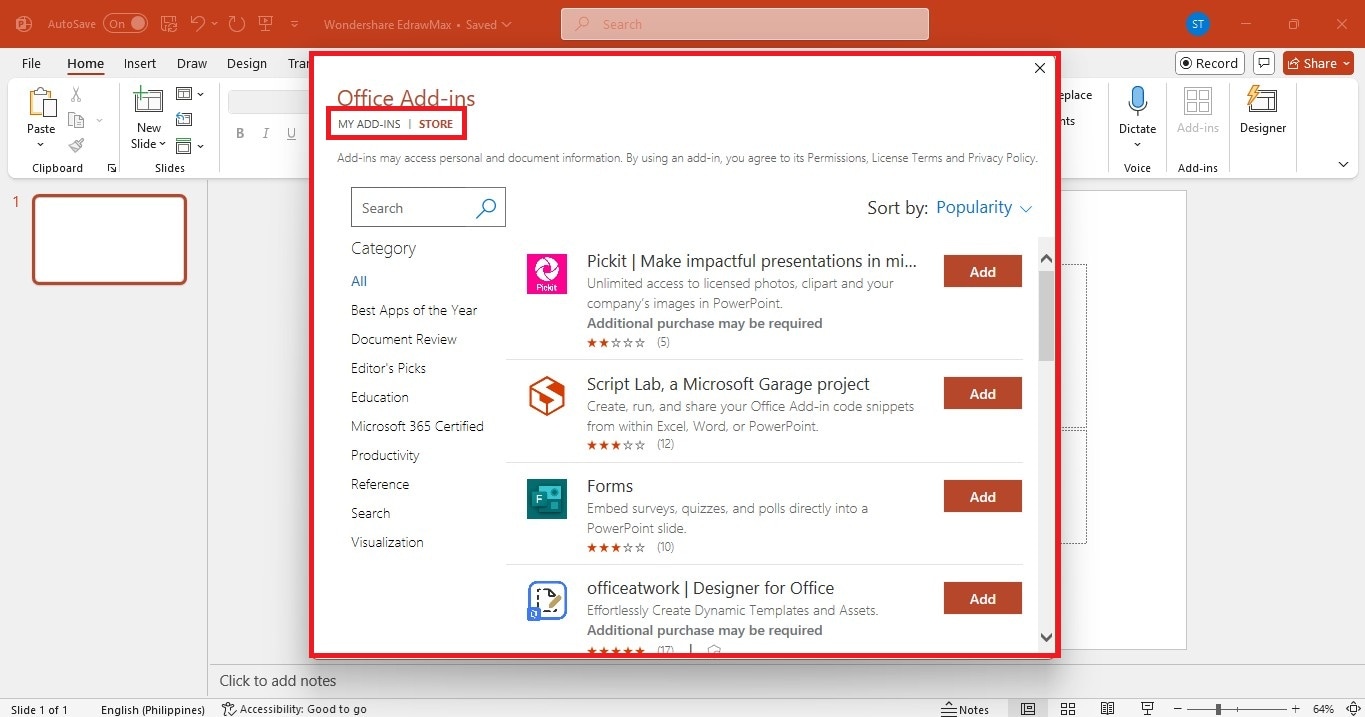
Task: Click the Script Lab add-in logo
Action: [x=547, y=397]
